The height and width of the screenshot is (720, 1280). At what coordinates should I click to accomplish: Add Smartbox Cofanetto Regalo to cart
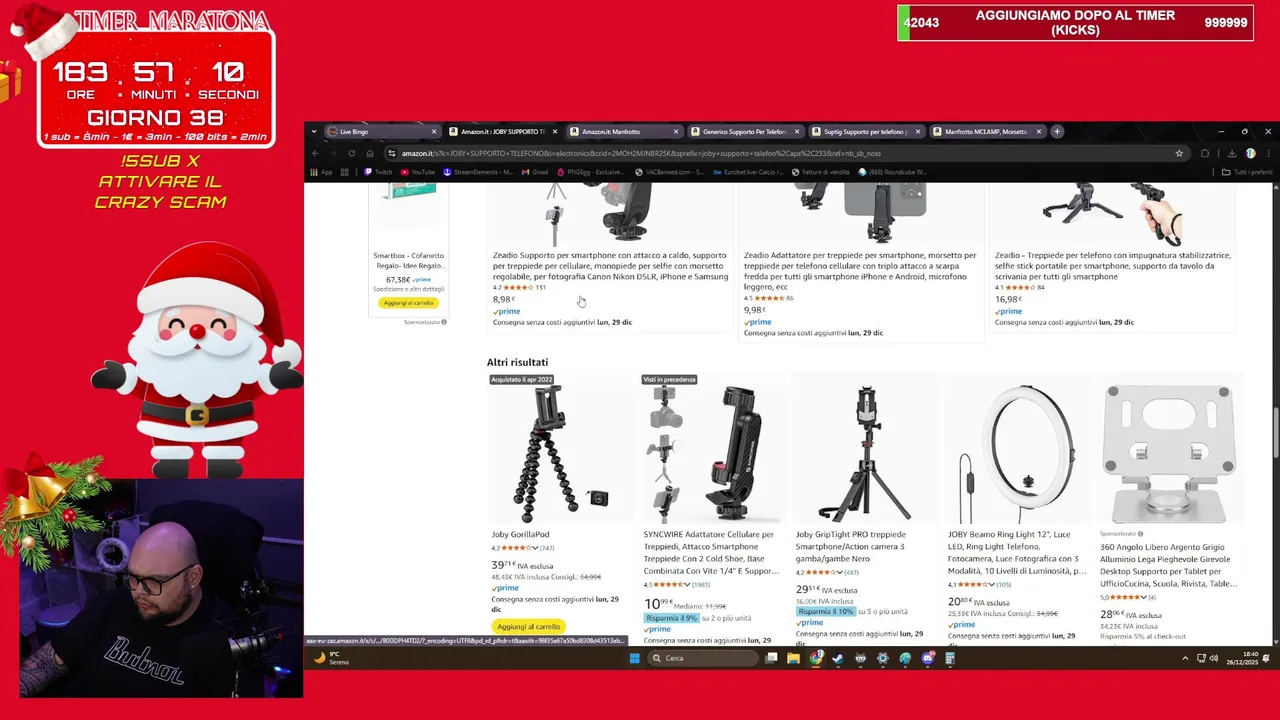pos(409,303)
